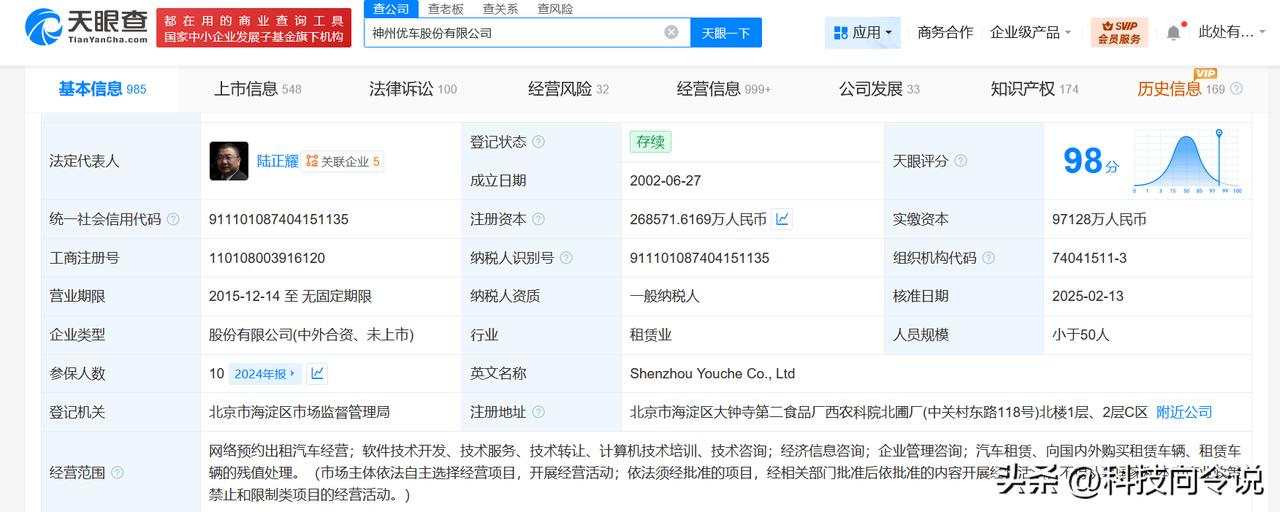Image resolution: width=1280 pixels, height=512 pixels.
Task: Select industry value 租赁业
Action: [650, 335]
